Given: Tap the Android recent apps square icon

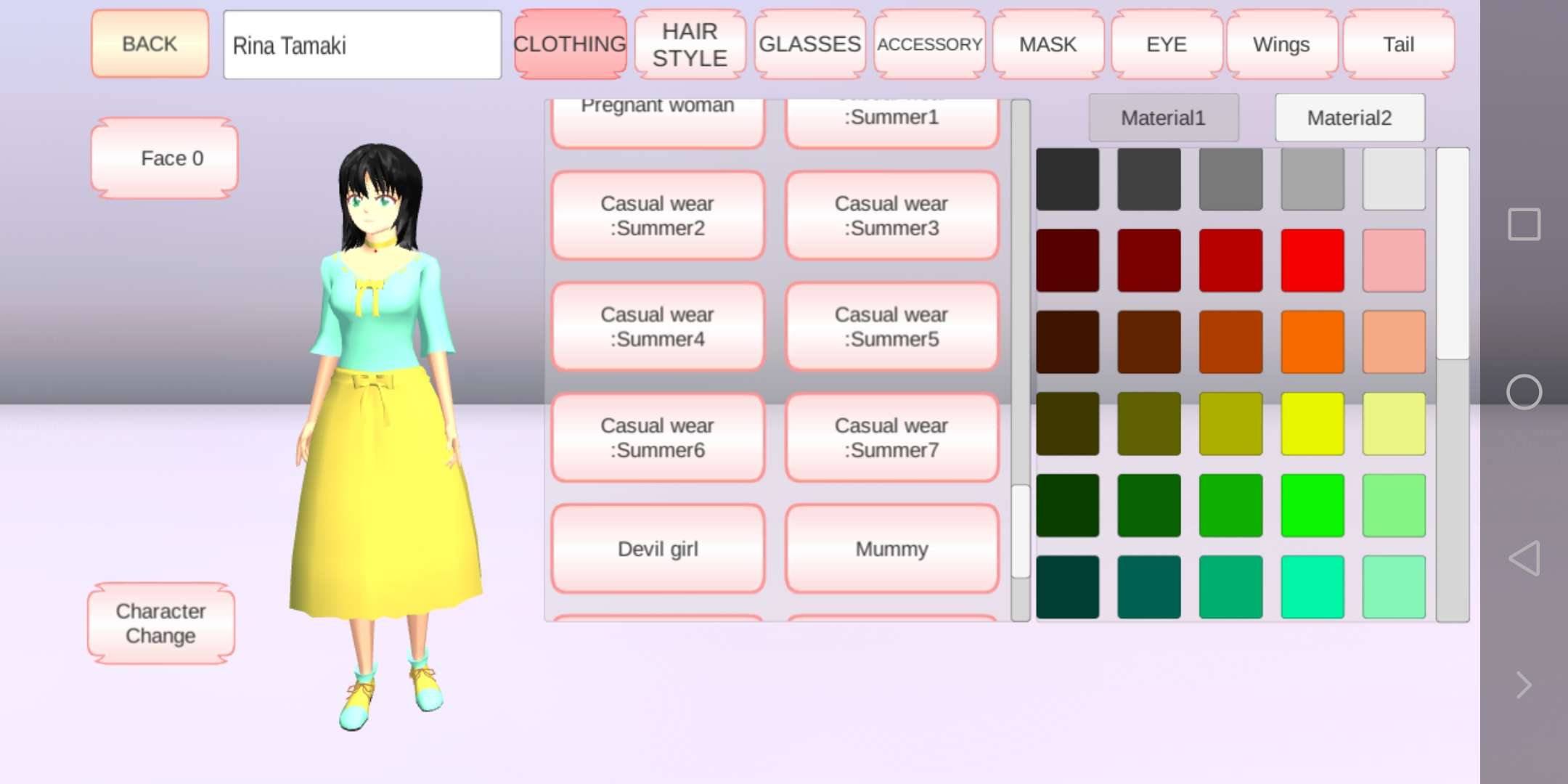Looking at the screenshot, I should (x=1524, y=224).
